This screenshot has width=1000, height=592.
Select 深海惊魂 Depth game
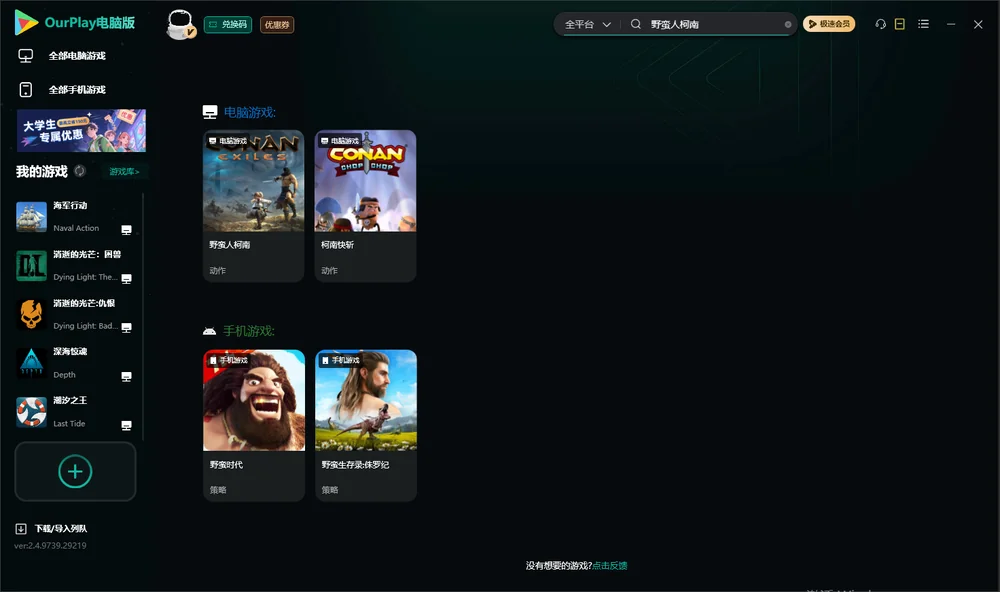click(x=77, y=363)
